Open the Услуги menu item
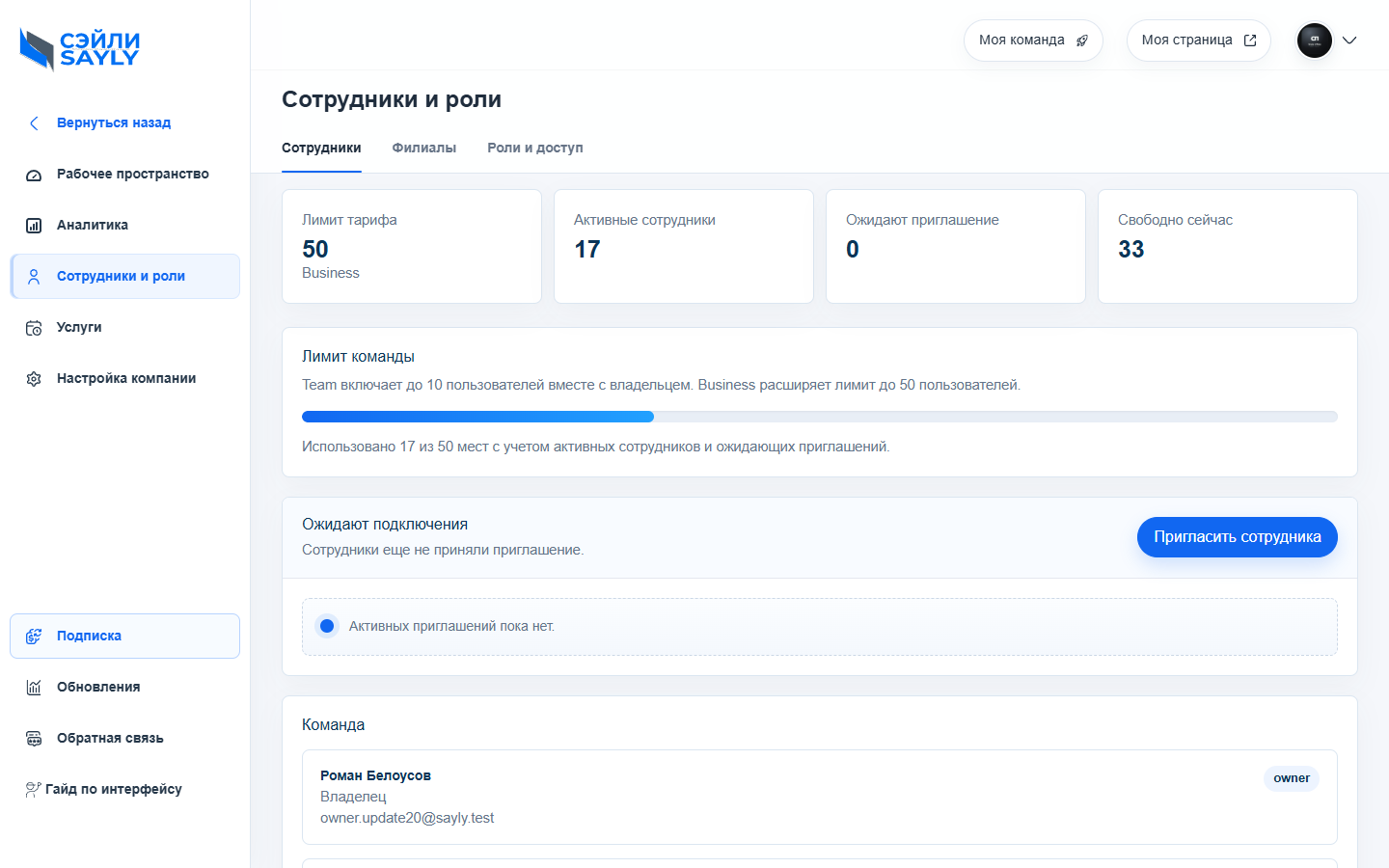Screen dimensions: 1389x868 click(125, 328)
